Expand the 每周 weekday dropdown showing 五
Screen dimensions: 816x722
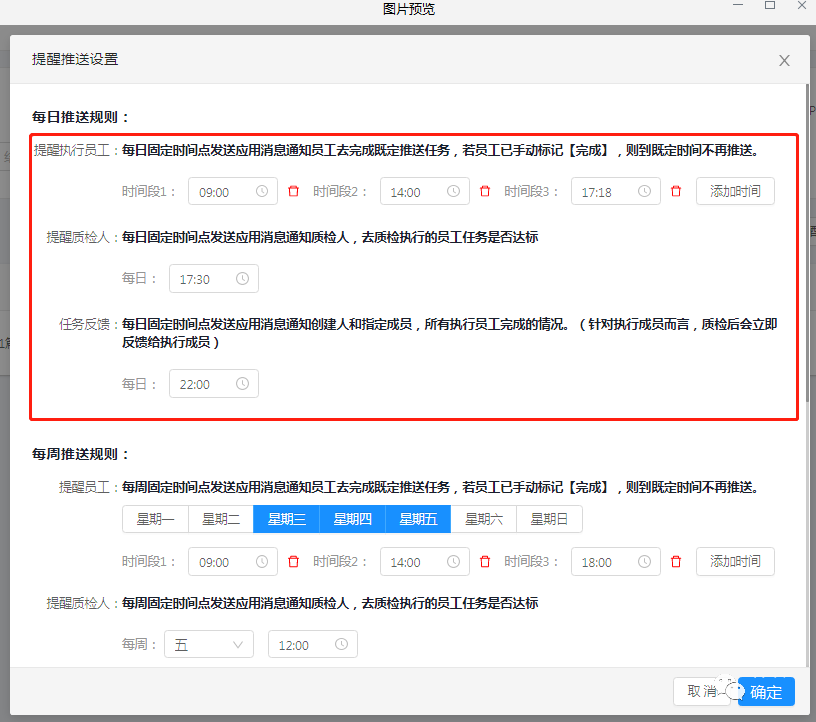point(209,644)
